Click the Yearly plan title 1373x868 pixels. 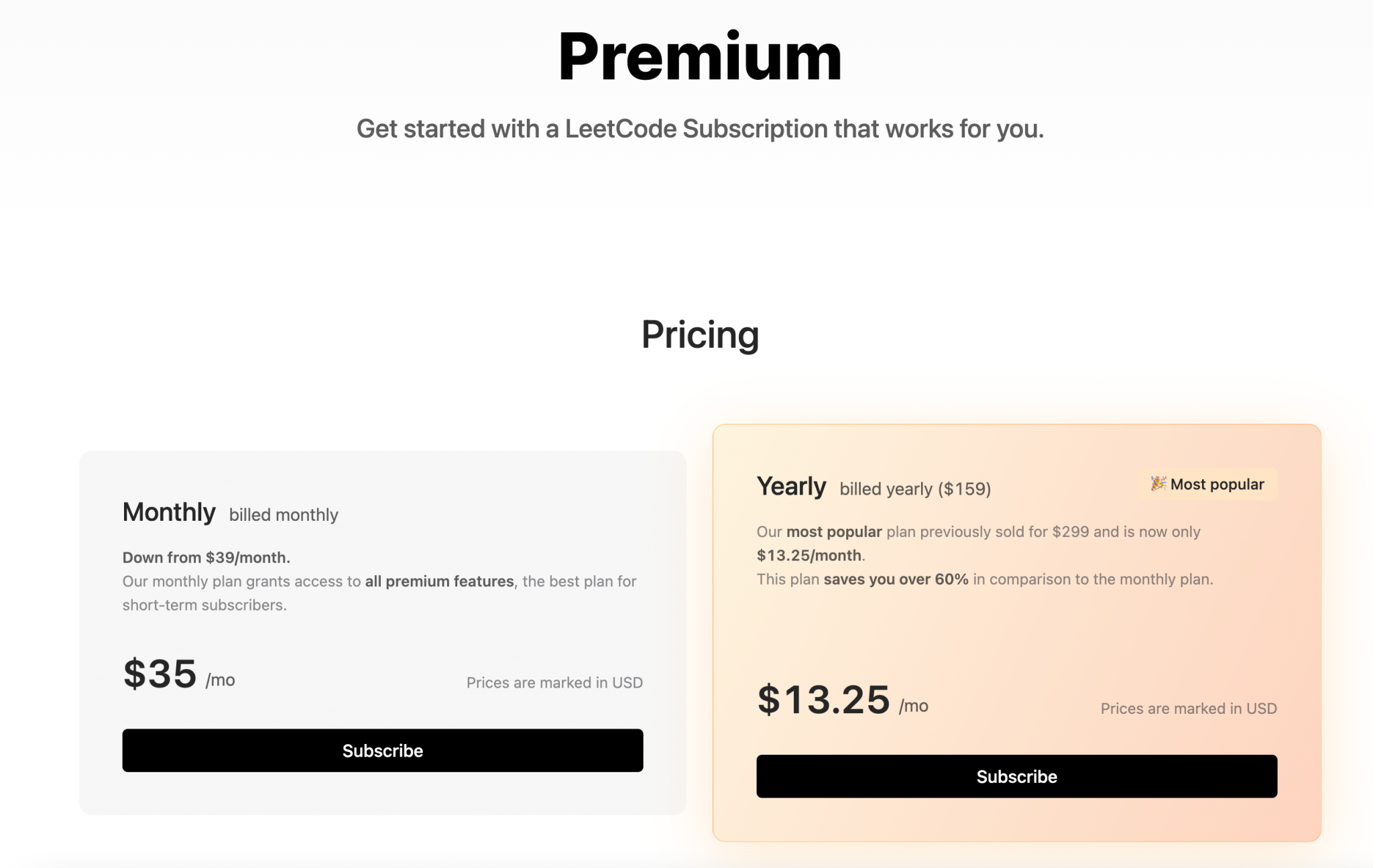792,486
